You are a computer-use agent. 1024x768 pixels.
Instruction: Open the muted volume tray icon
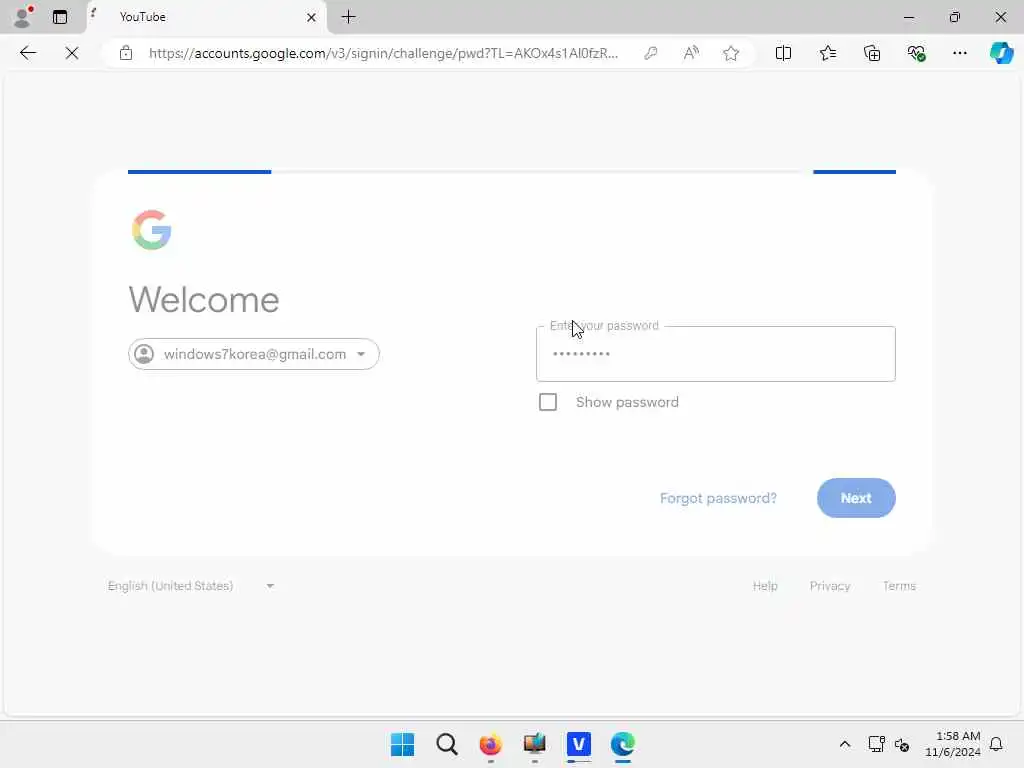[x=902, y=744]
